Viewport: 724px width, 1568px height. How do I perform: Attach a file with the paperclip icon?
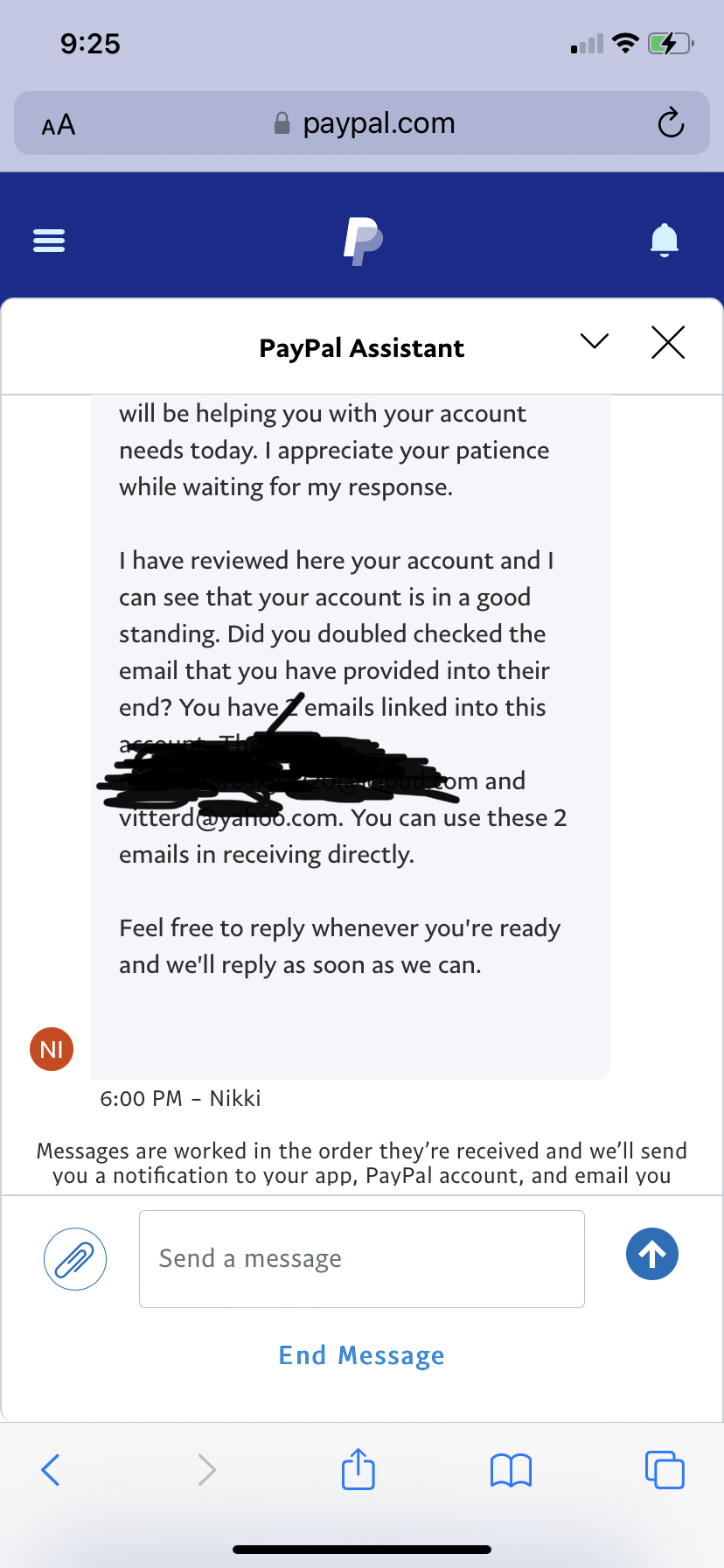pyautogui.click(x=75, y=1259)
